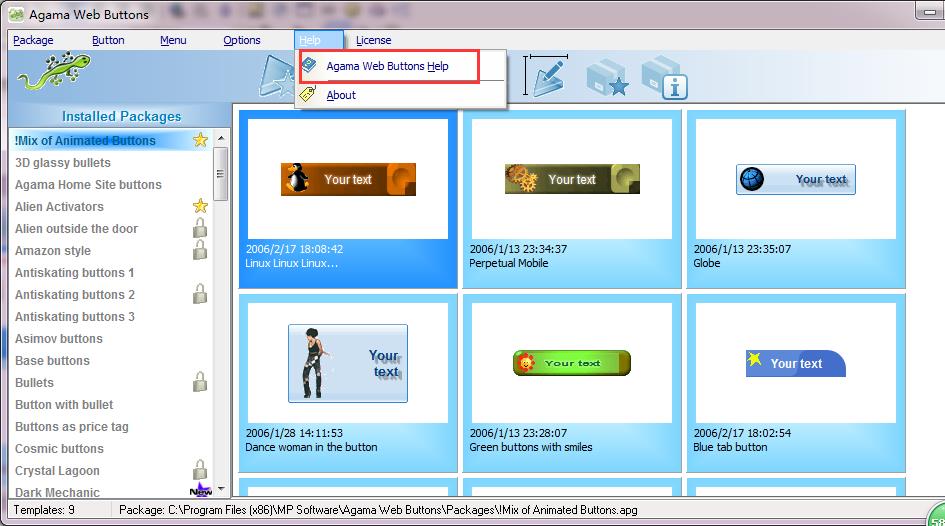Click the package list scroll-up arrow
945x526 pixels.
[221, 138]
